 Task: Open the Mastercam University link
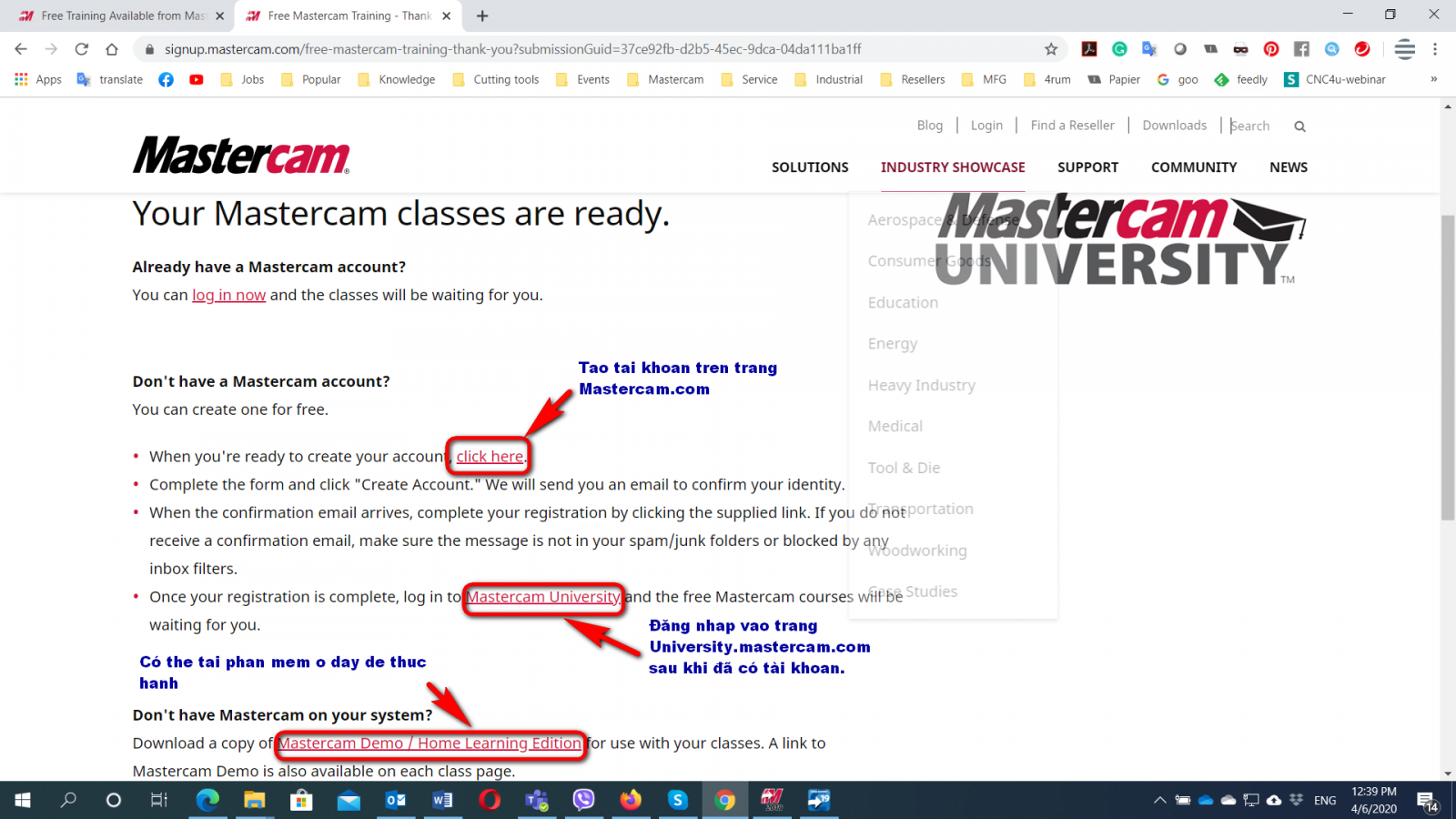coord(543,597)
